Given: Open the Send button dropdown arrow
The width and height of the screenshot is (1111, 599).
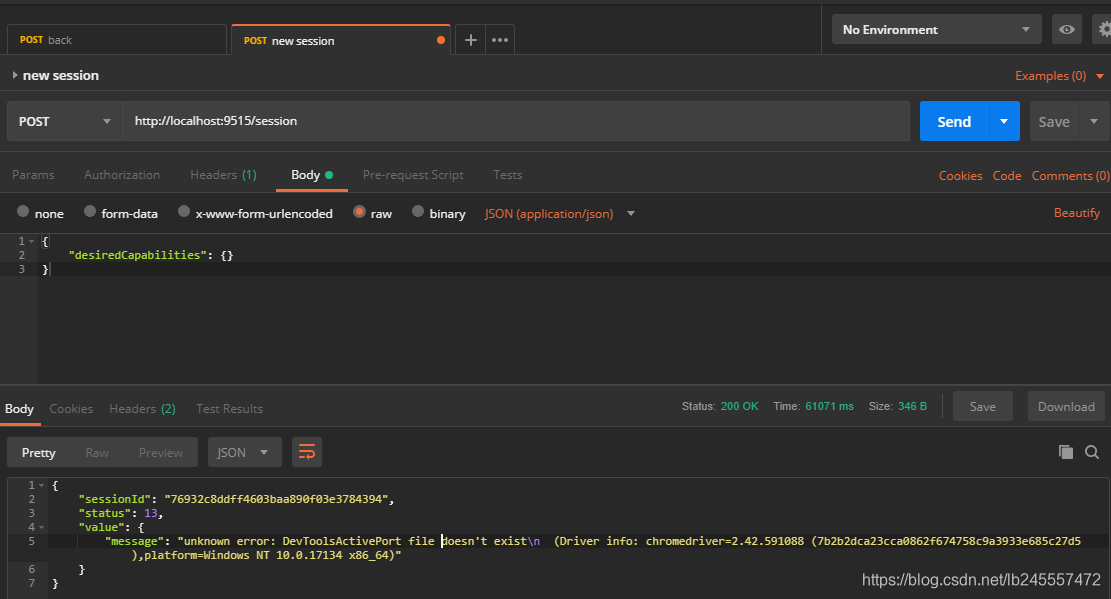Looking at the screenshot, I should [x=1004, y=121].
